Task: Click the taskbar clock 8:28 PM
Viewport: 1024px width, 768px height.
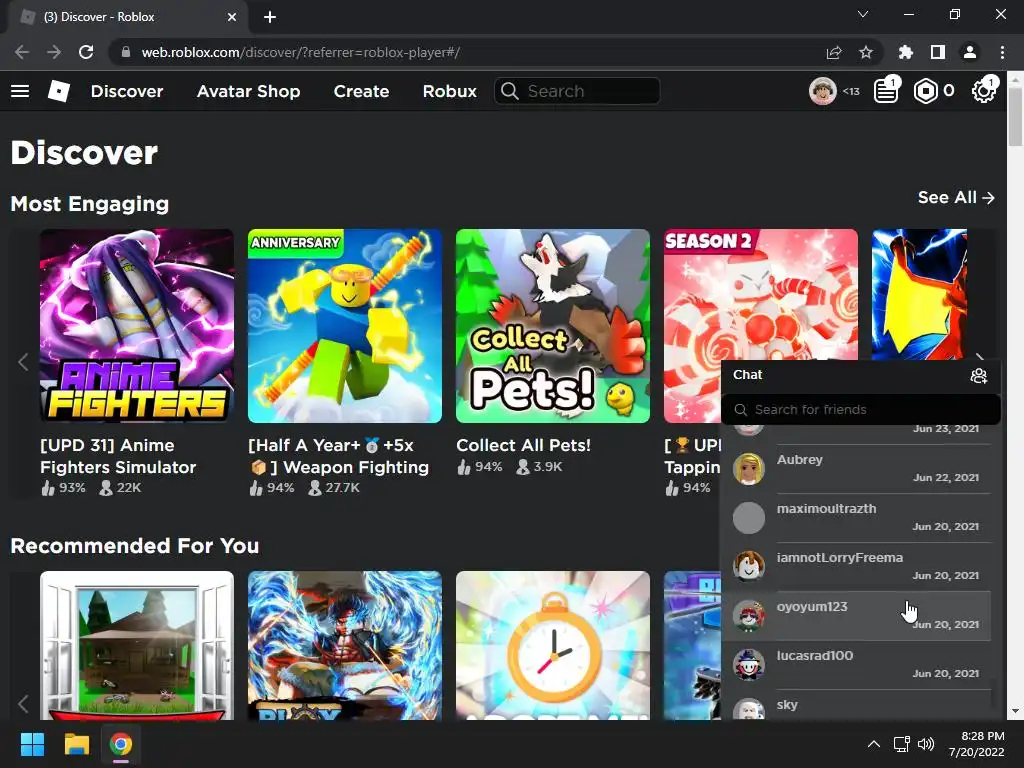Action: tap(982, 736)
